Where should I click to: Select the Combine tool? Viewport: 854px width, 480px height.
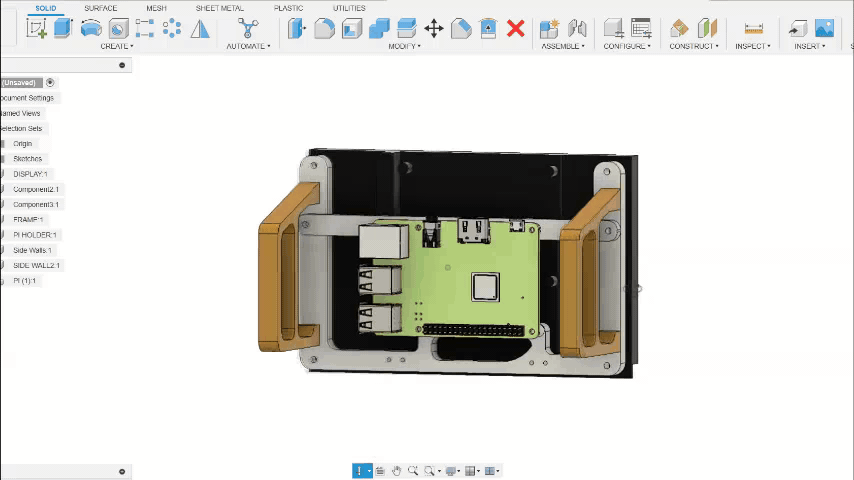(x=379, y=28)
